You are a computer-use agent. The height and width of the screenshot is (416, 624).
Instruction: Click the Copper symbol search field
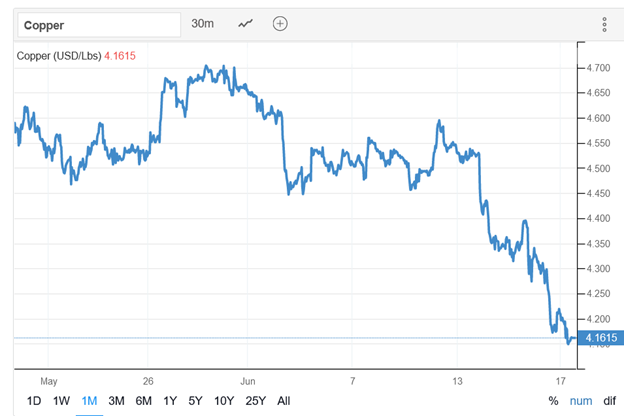(x=94, y=24)
